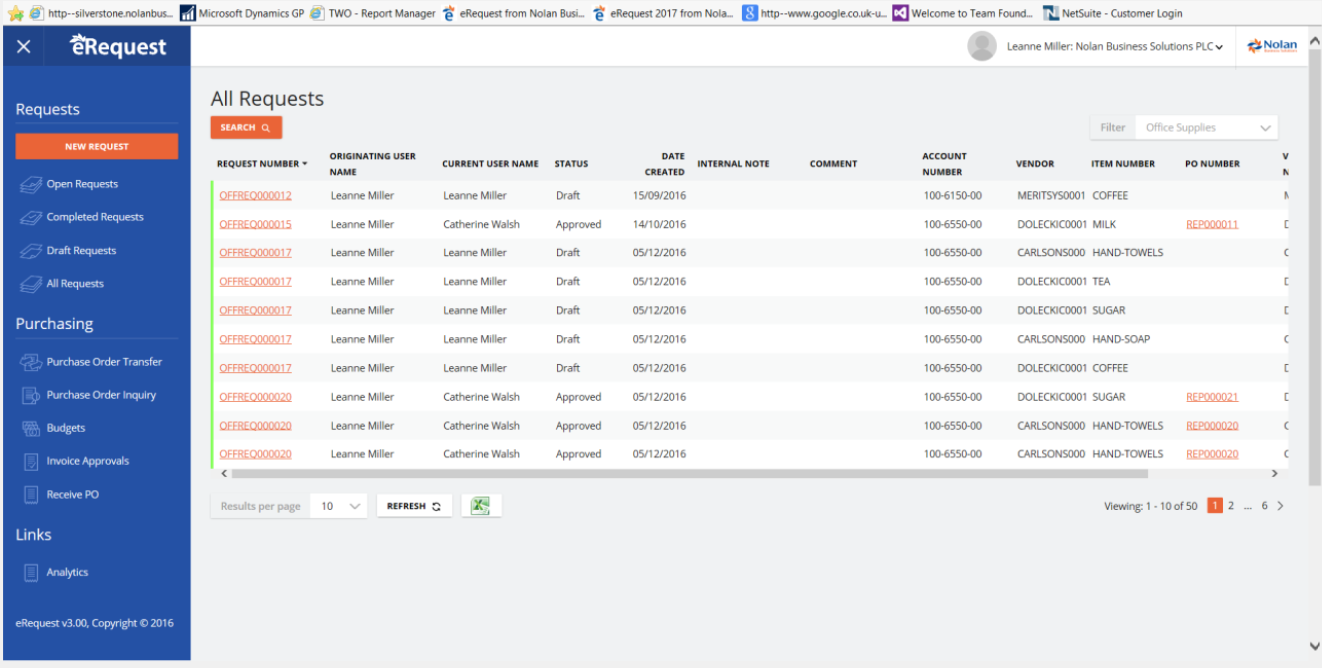The width and height of the screenshot is (1322, 670).
Task: Close the sidebar with the X icon
Action: pos(24,47)
